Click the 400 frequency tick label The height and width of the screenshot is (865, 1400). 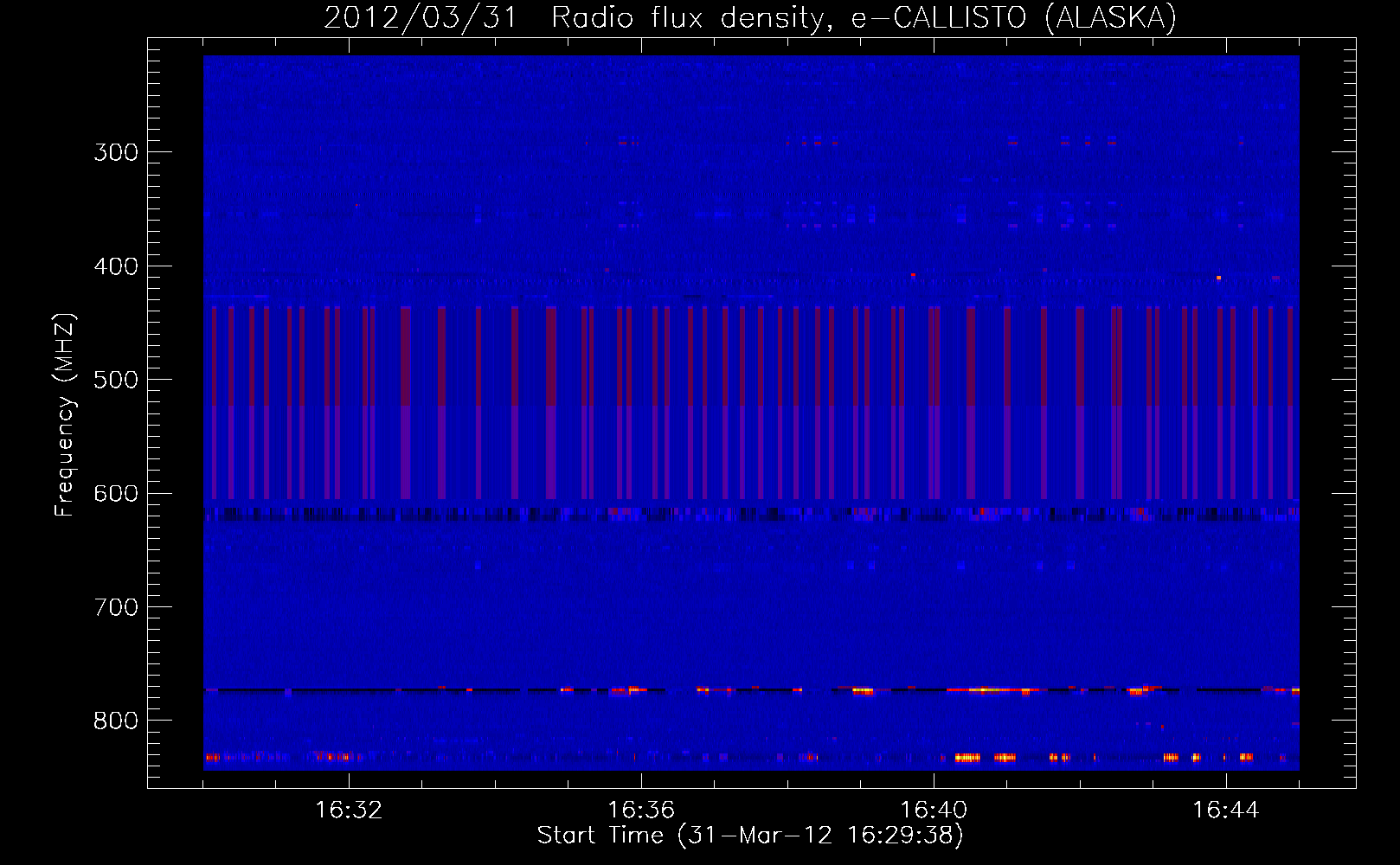click(116, 266)
